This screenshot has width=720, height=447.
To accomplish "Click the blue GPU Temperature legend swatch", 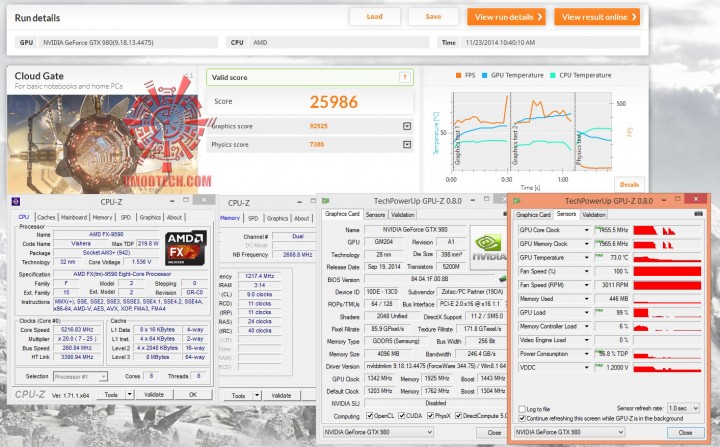I will tap(484, 75).
